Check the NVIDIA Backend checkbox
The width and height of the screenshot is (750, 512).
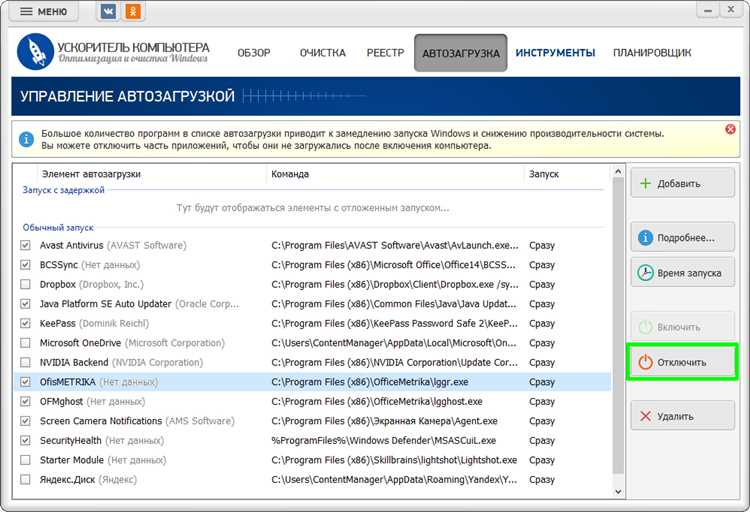25,362
